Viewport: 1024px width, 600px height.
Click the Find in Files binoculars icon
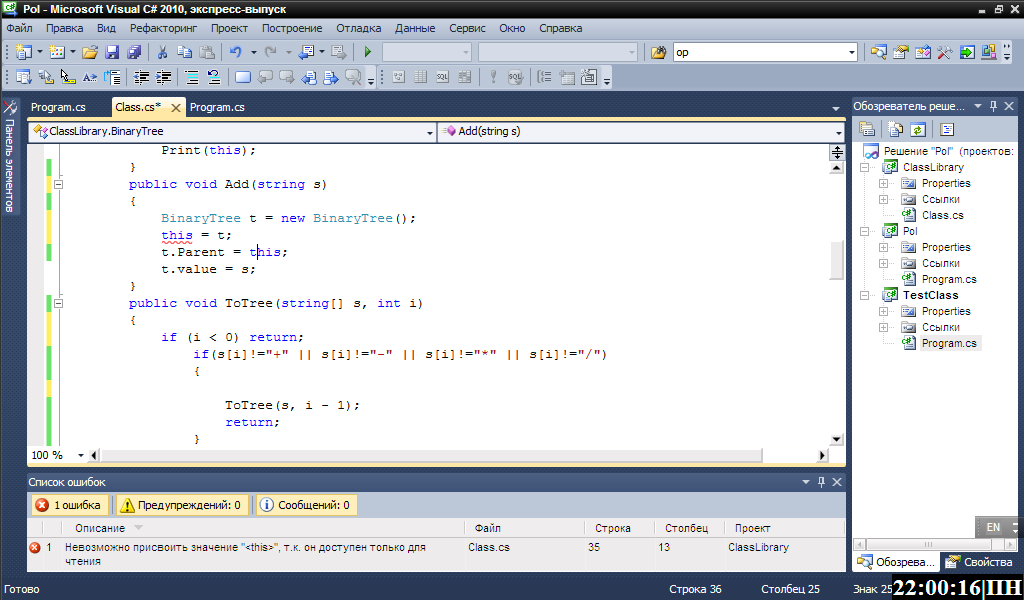tap(659, 52)
